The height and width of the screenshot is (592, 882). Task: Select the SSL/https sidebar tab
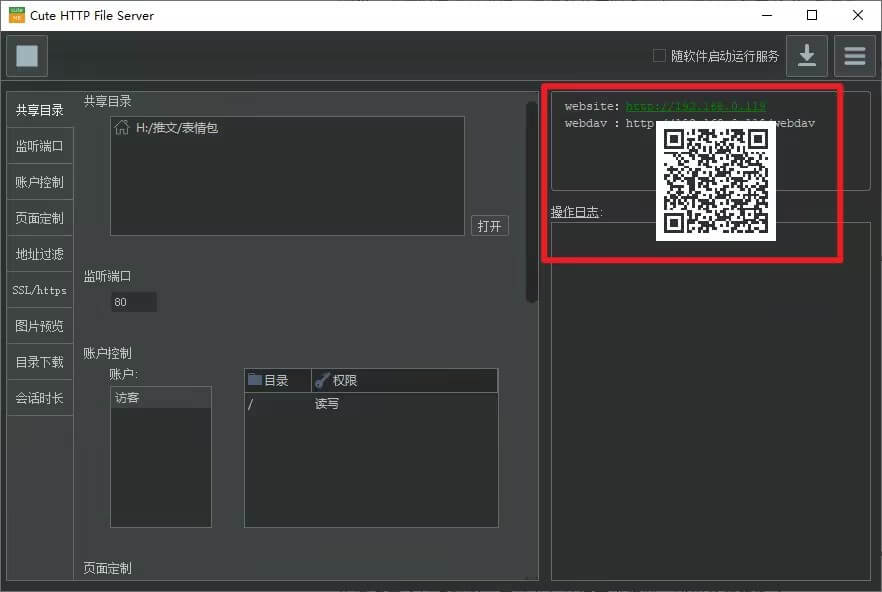point(40,290)
